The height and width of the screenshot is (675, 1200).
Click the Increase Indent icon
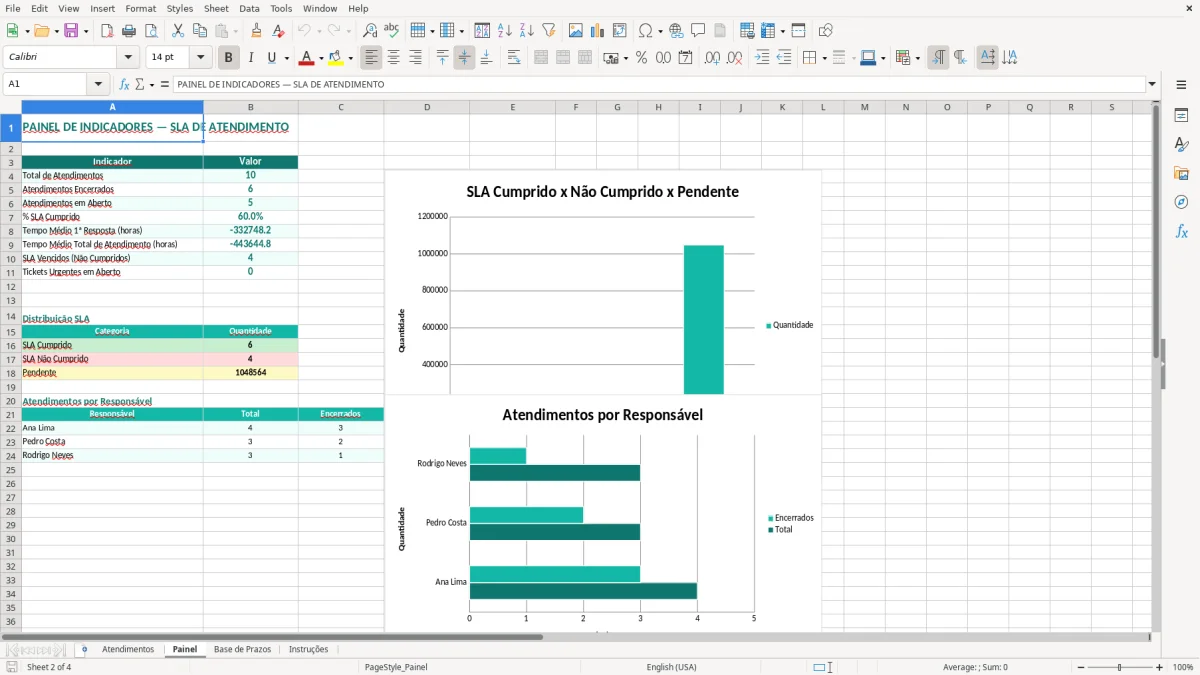point(762,58)
